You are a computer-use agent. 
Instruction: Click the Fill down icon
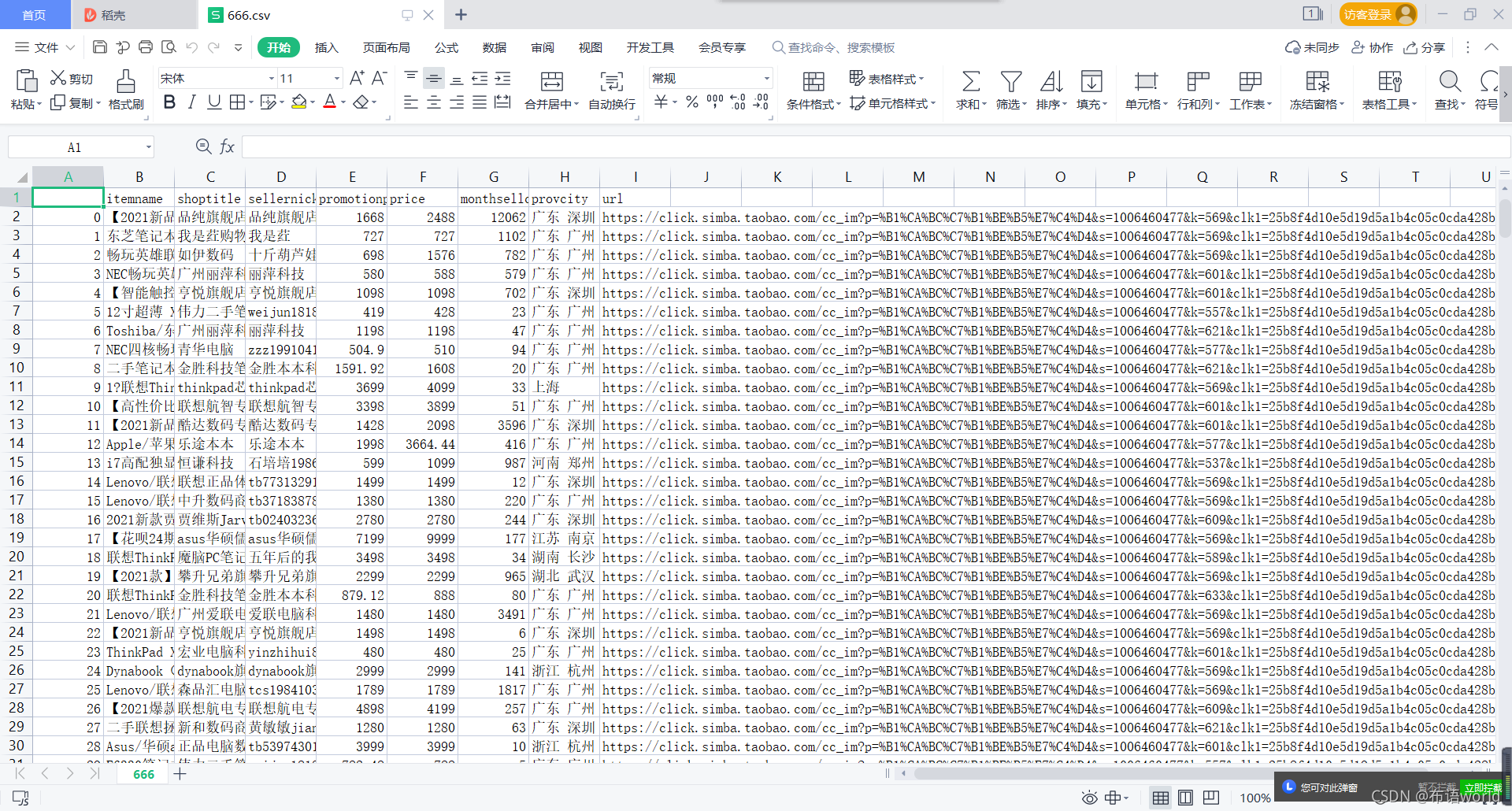click(x=1091, y=81)
